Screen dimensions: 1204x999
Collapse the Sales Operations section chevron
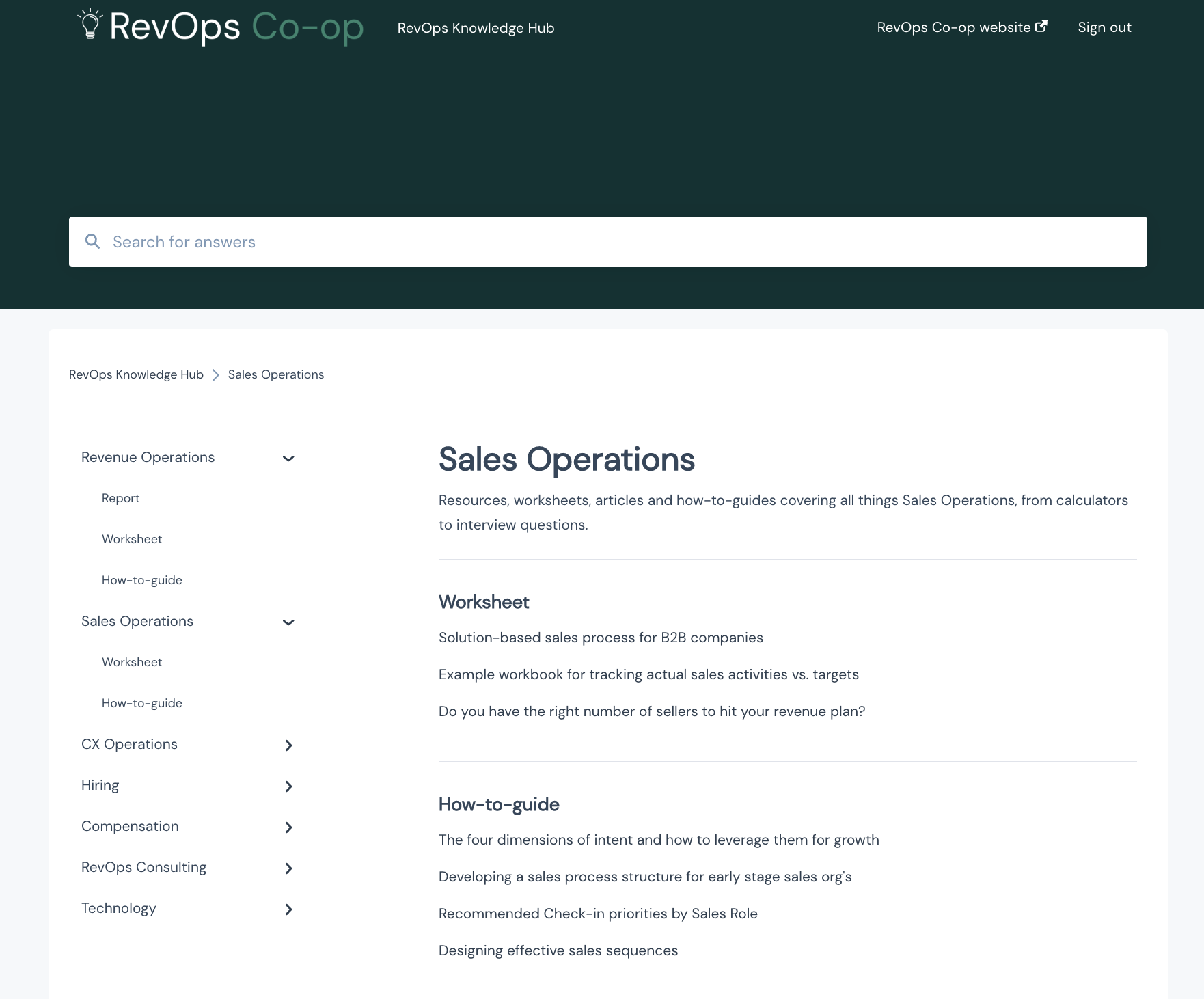[288, 622]
